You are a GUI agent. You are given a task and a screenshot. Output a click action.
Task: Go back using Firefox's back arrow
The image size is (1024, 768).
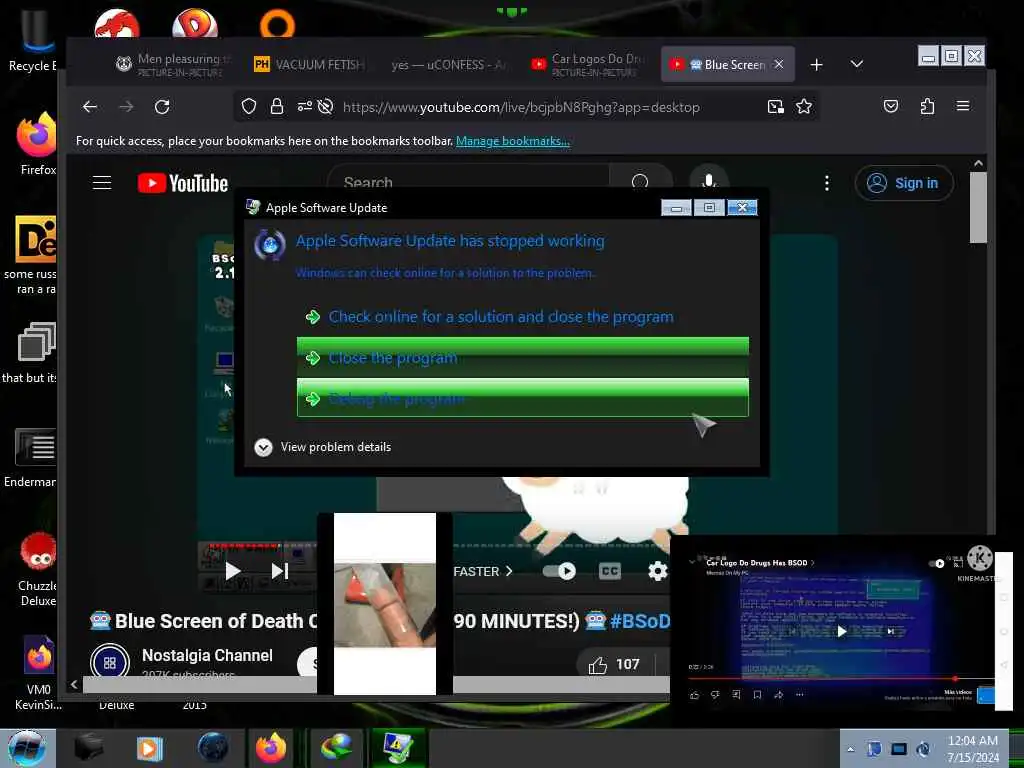coord(90,106)
